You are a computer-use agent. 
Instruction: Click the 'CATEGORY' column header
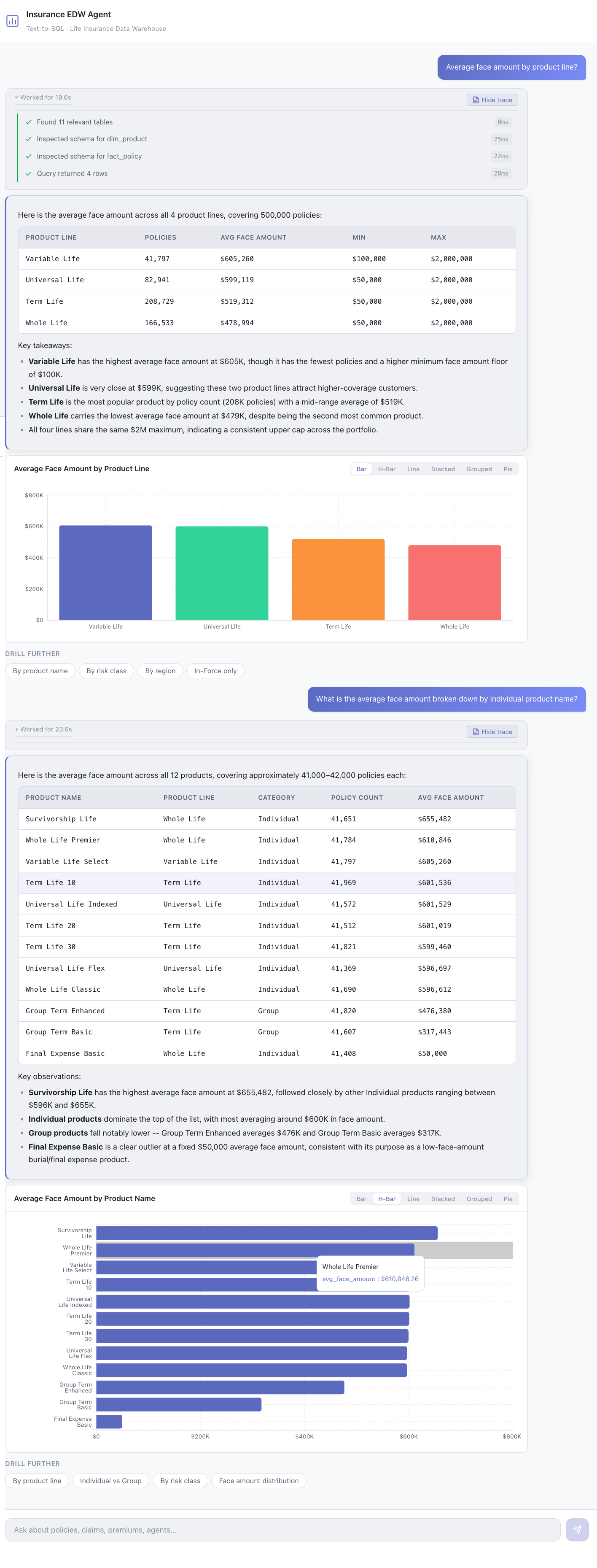[x=276, y=797]
